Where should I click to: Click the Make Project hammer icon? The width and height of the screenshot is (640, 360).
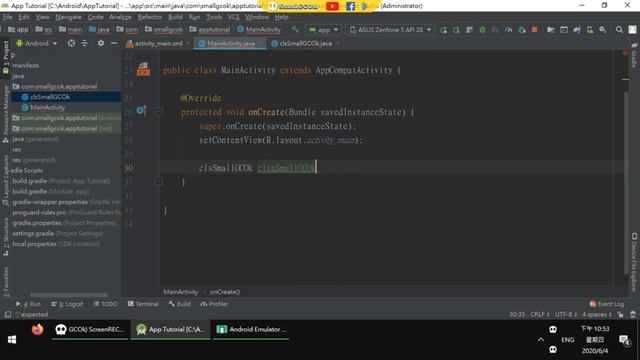tap(295, 29)
